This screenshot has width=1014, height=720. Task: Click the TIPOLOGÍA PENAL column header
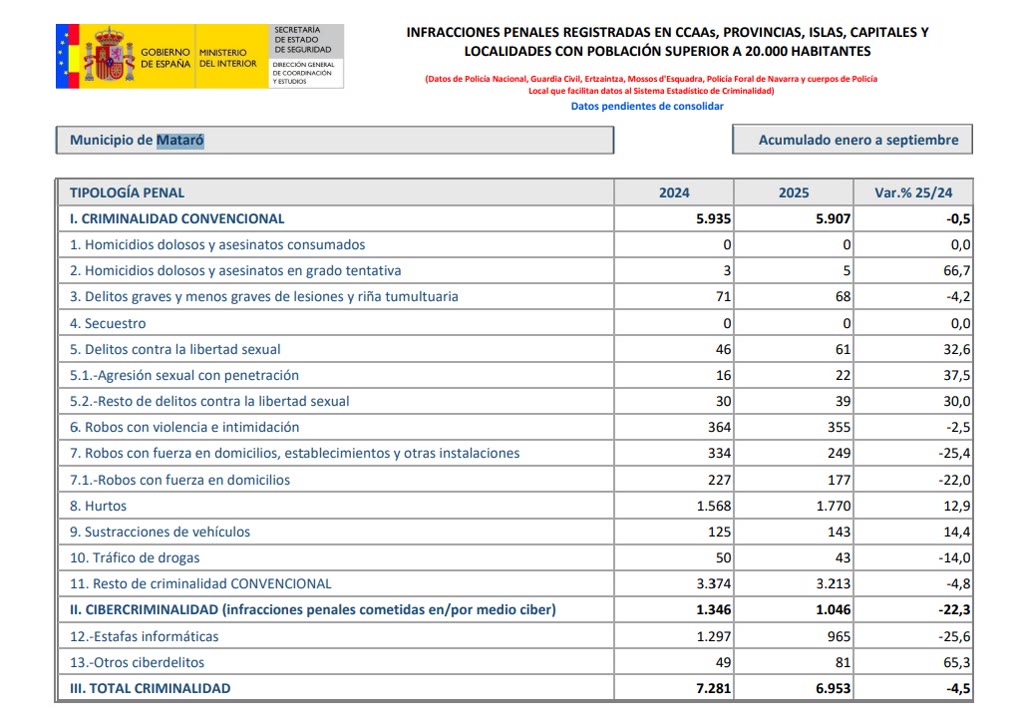[127, 192]
